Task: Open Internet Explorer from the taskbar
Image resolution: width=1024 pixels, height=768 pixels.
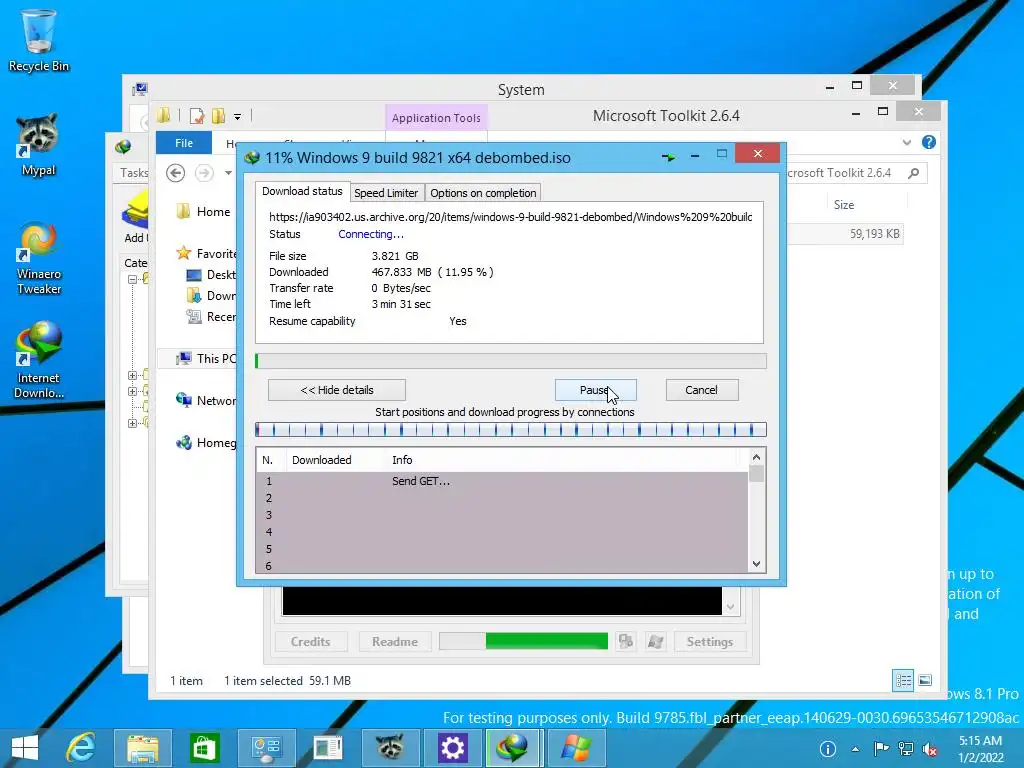Action: tap(82, 748)
